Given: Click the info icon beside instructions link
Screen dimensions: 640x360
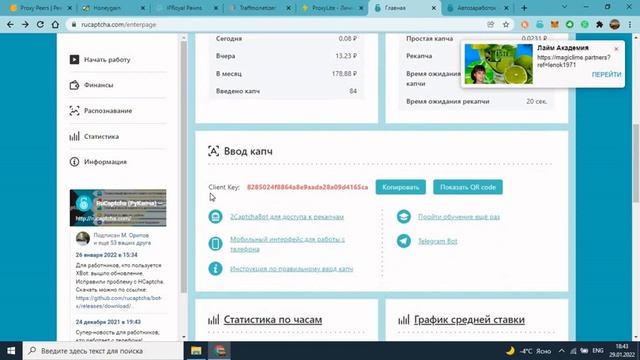Looking at the screenshot, I should click(x=216, y=269).
